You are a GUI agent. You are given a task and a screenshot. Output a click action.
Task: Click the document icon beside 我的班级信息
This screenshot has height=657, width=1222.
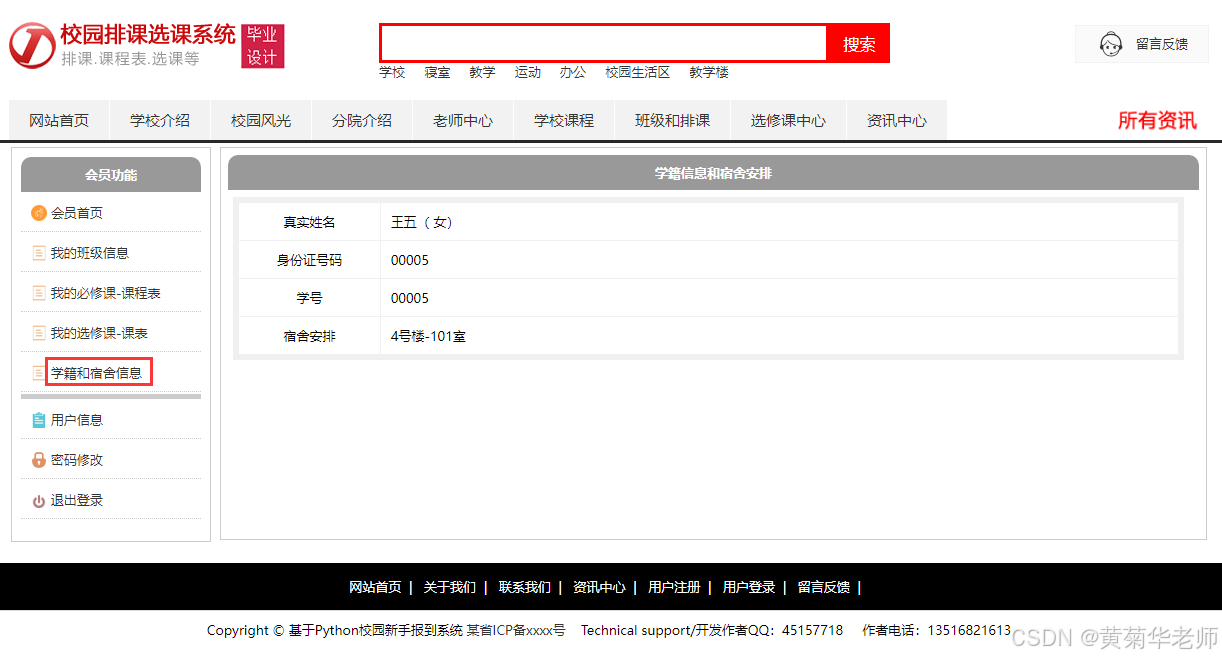[x=39, y=253]
